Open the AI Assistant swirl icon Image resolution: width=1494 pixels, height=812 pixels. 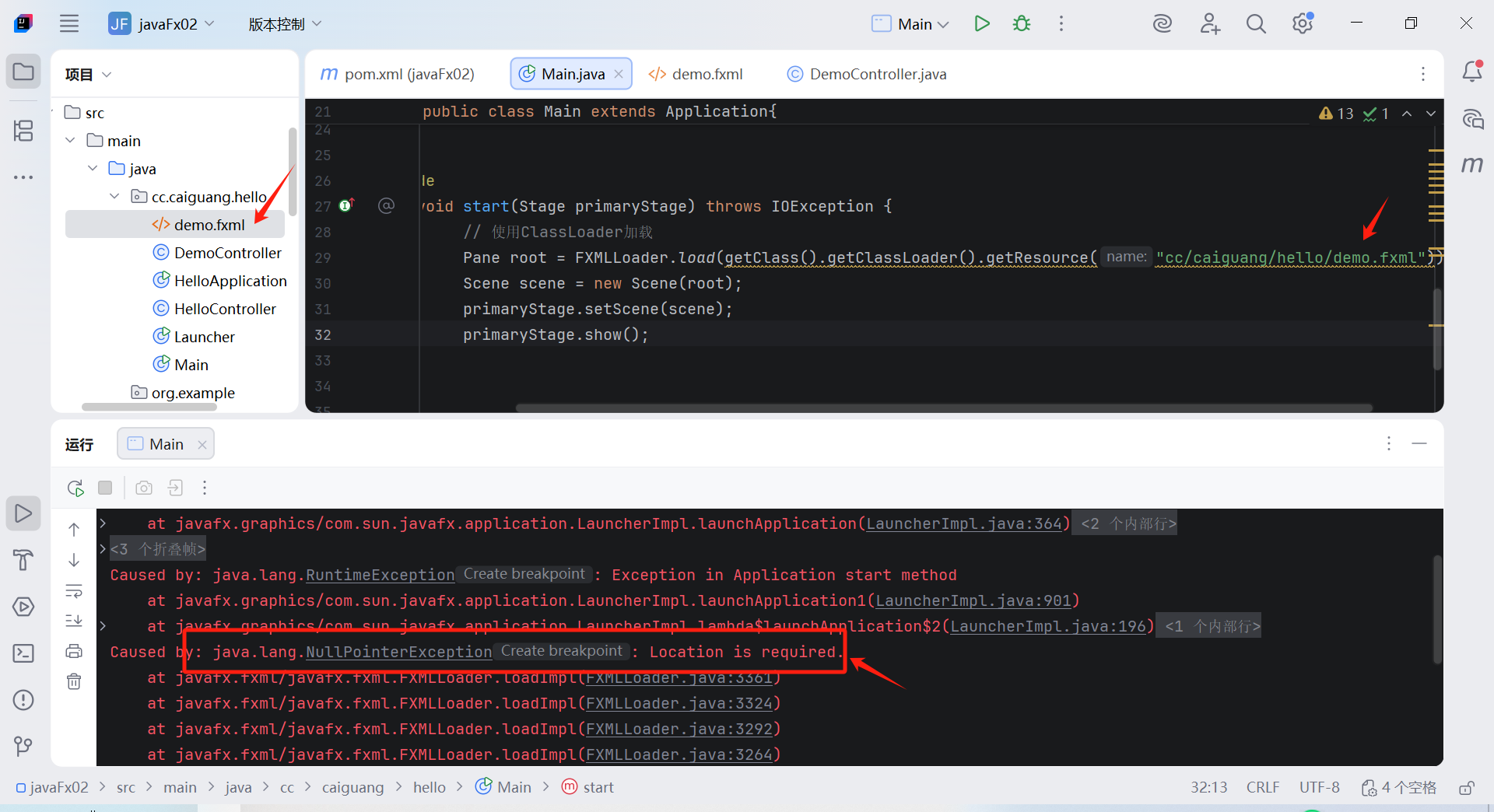click(x=1163, y=23)
